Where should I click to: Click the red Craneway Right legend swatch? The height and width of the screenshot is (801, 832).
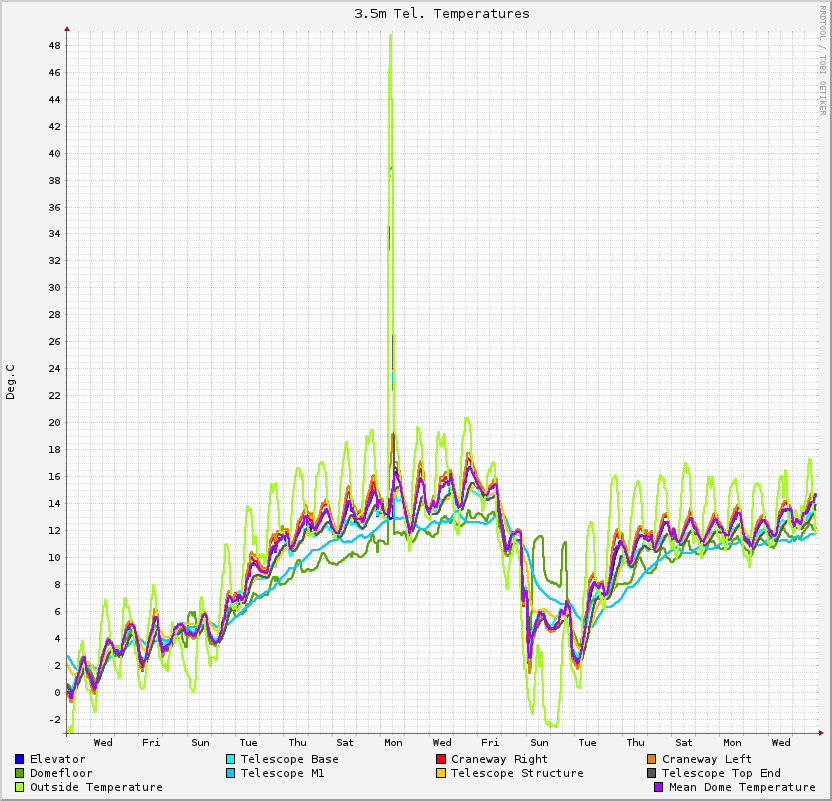click(x=441, y=759)
